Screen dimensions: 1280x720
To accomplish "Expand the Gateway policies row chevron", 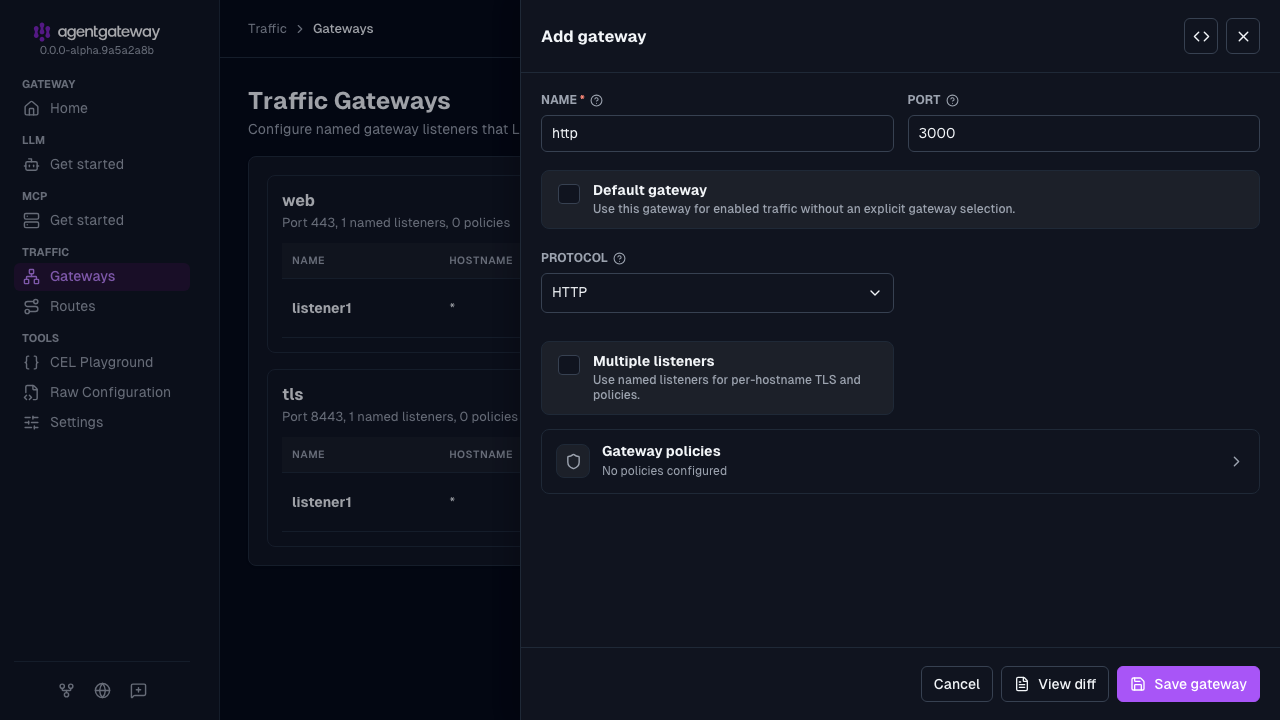I will (x=1236, y=461).
